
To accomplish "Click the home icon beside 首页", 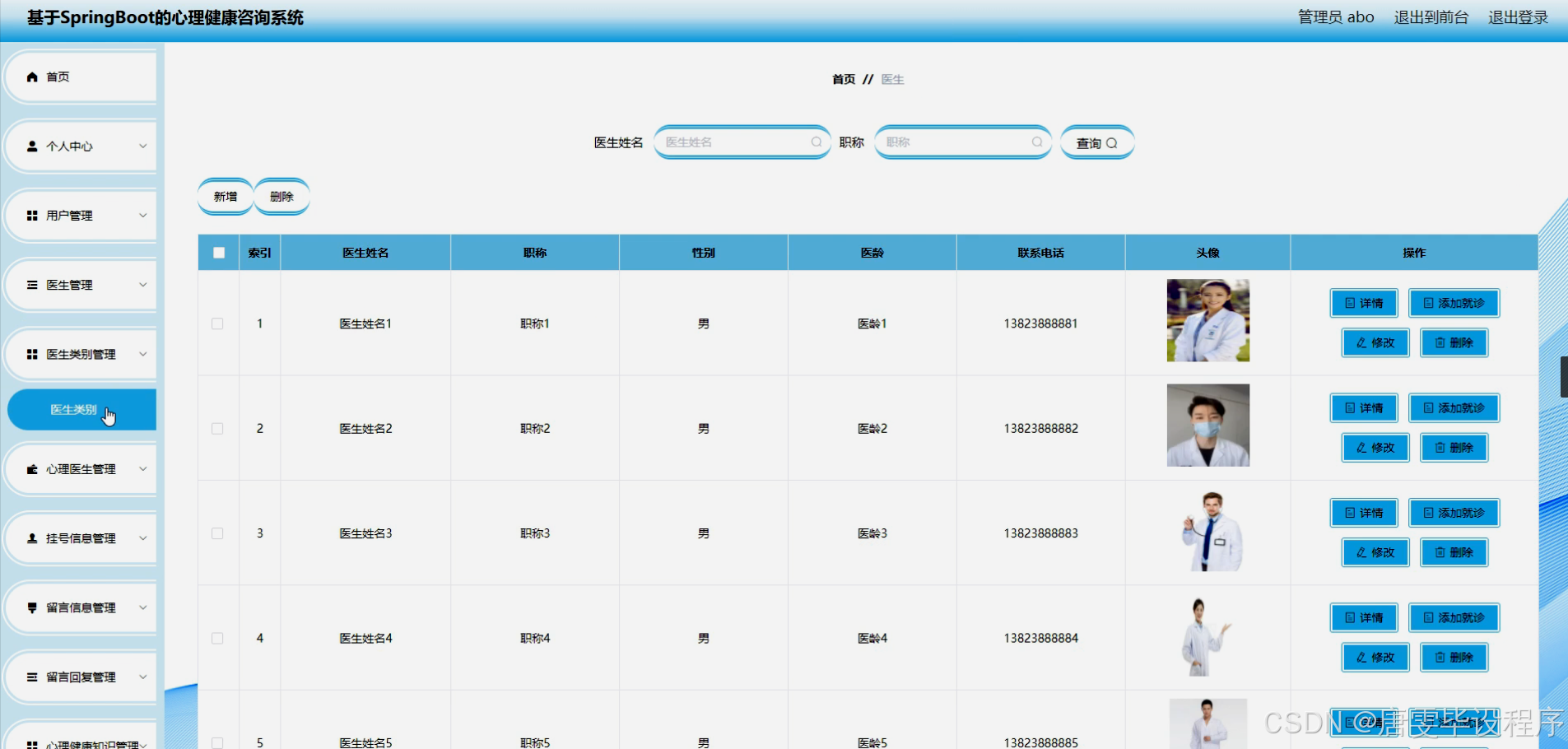I will click(32, 77).
